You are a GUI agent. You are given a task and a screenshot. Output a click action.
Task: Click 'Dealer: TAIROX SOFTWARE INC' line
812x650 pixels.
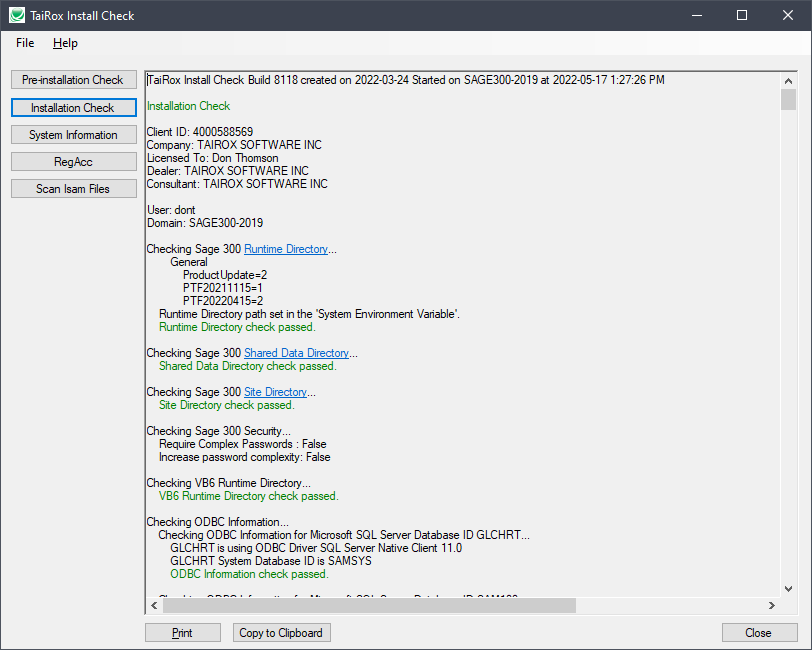pos(227,171)
